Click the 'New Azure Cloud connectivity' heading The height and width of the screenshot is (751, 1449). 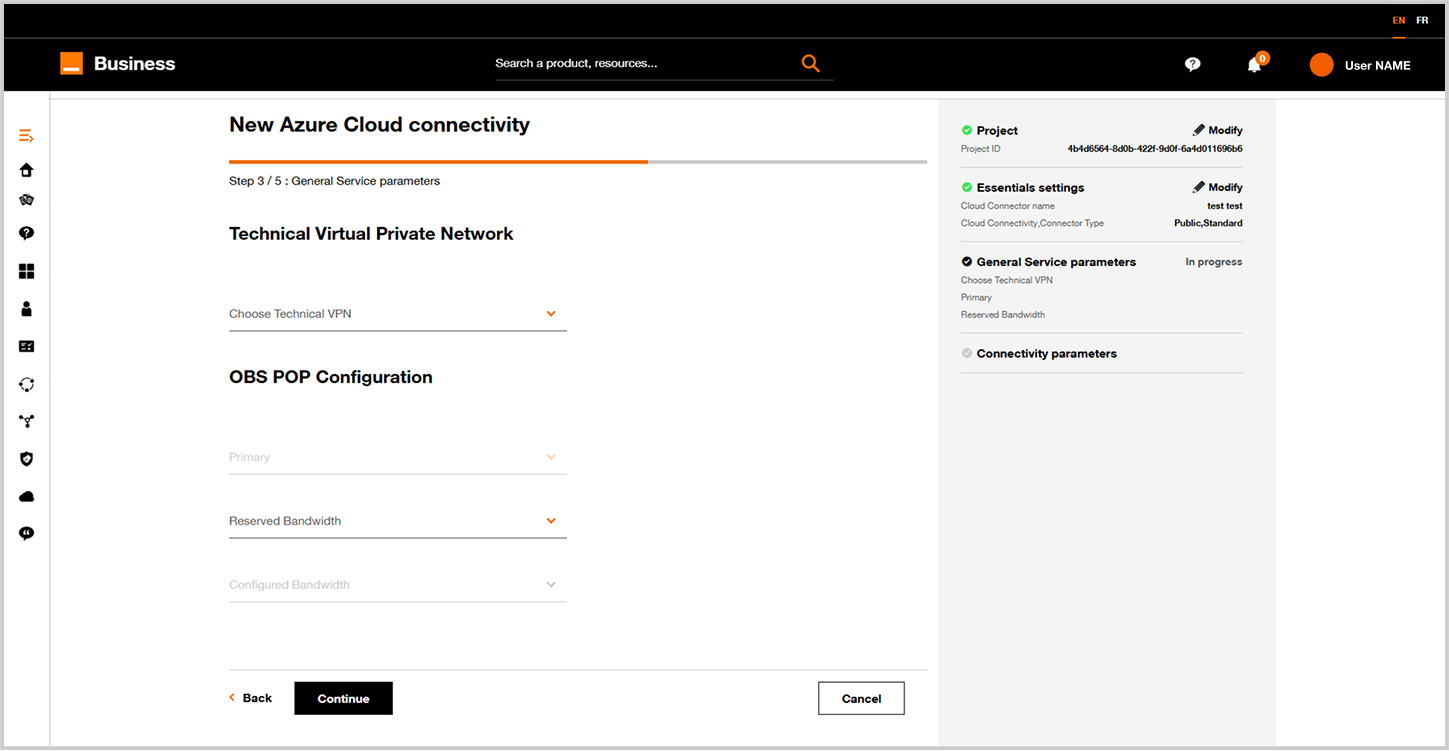379,125
